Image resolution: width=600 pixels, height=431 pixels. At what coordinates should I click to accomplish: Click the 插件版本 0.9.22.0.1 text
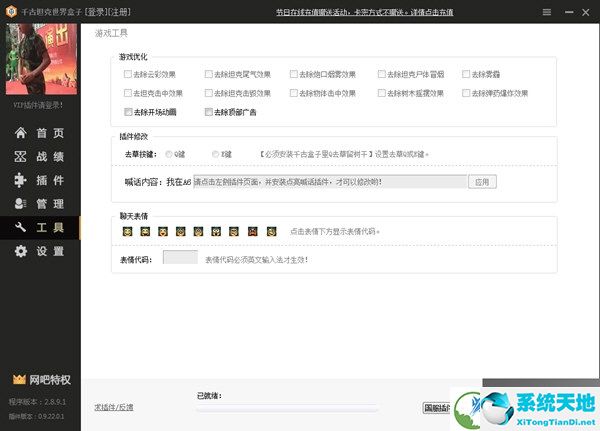[x=36, y=416]
